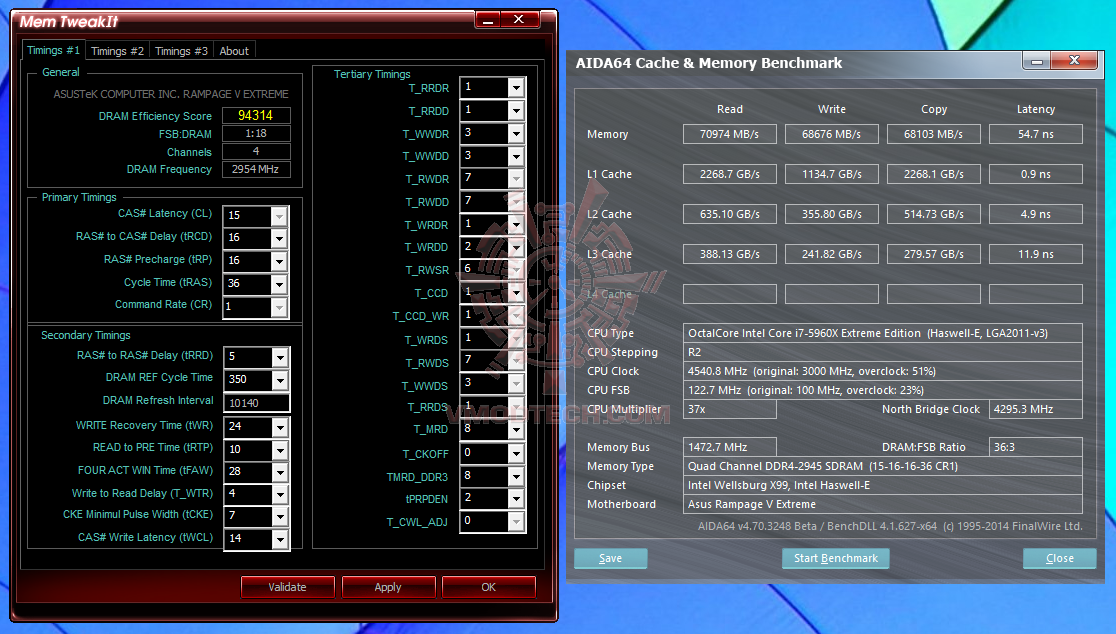
Task: Open the Command Rate (CR) dropdown
Action: (x=279, y=307)
